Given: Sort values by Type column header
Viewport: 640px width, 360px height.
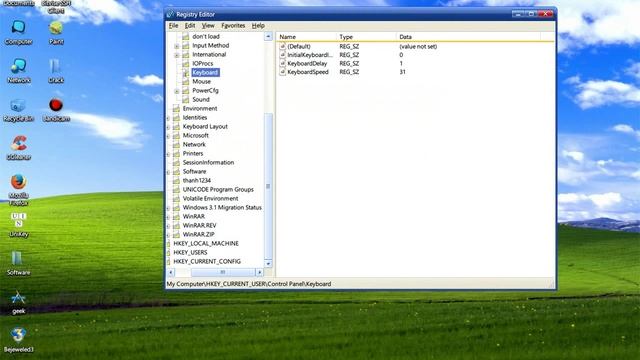Looking at the screenshot, I should point(366,37).
